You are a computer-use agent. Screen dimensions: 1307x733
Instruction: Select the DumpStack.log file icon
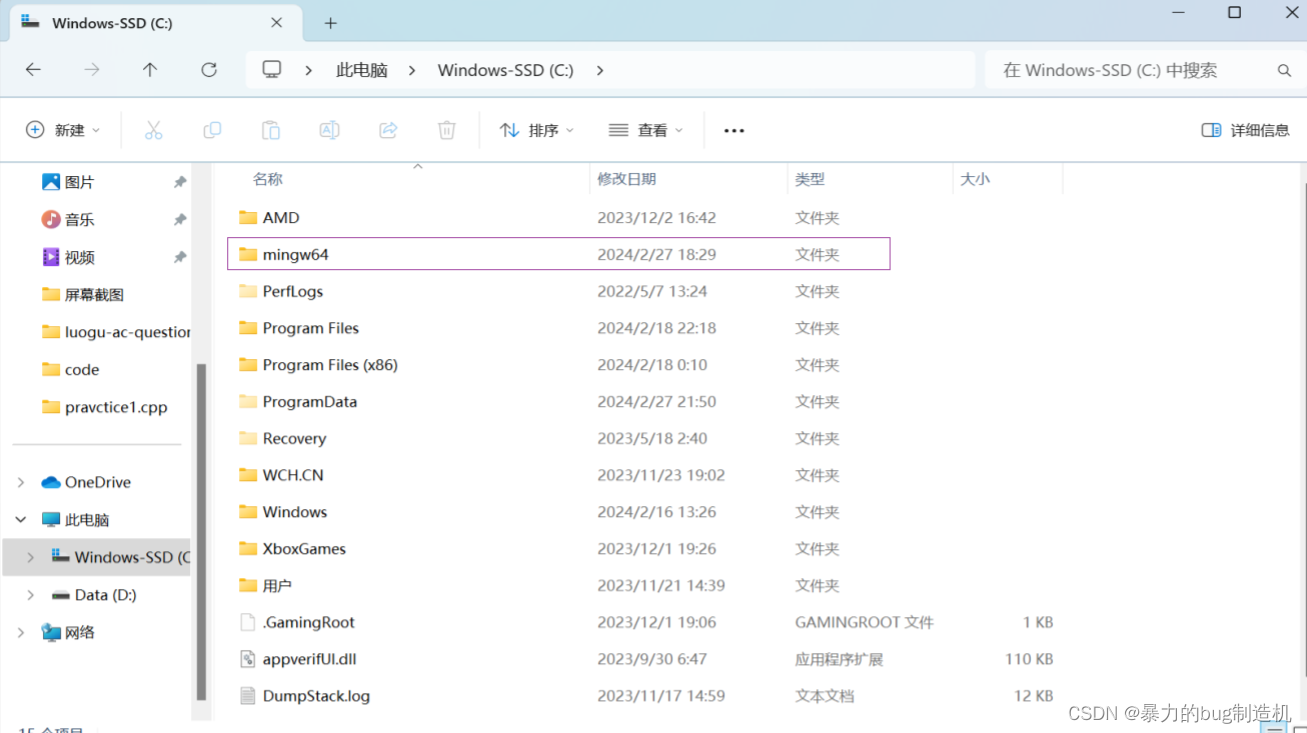pos(248,696)
